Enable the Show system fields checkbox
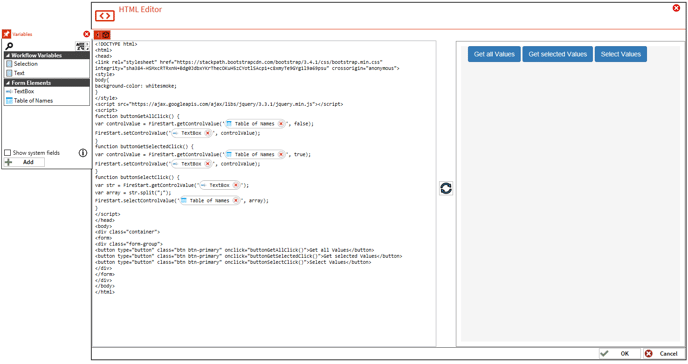 [7, 153]
